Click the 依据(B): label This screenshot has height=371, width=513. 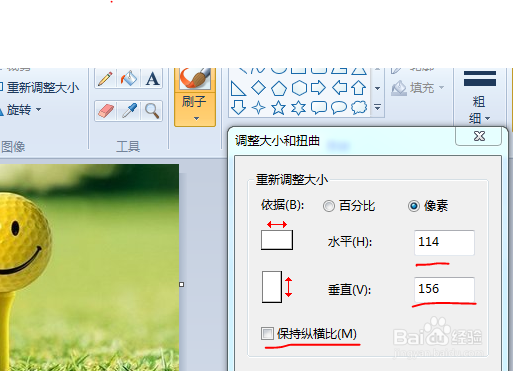point(282,205)
